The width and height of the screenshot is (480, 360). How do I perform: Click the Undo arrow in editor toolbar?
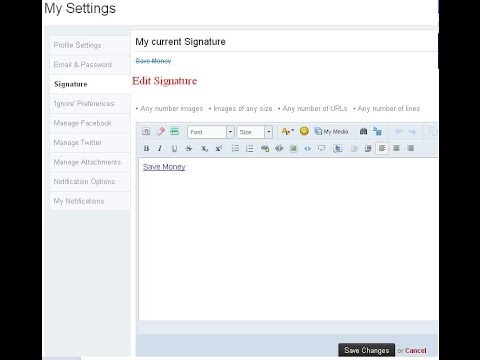click(398, 132)
